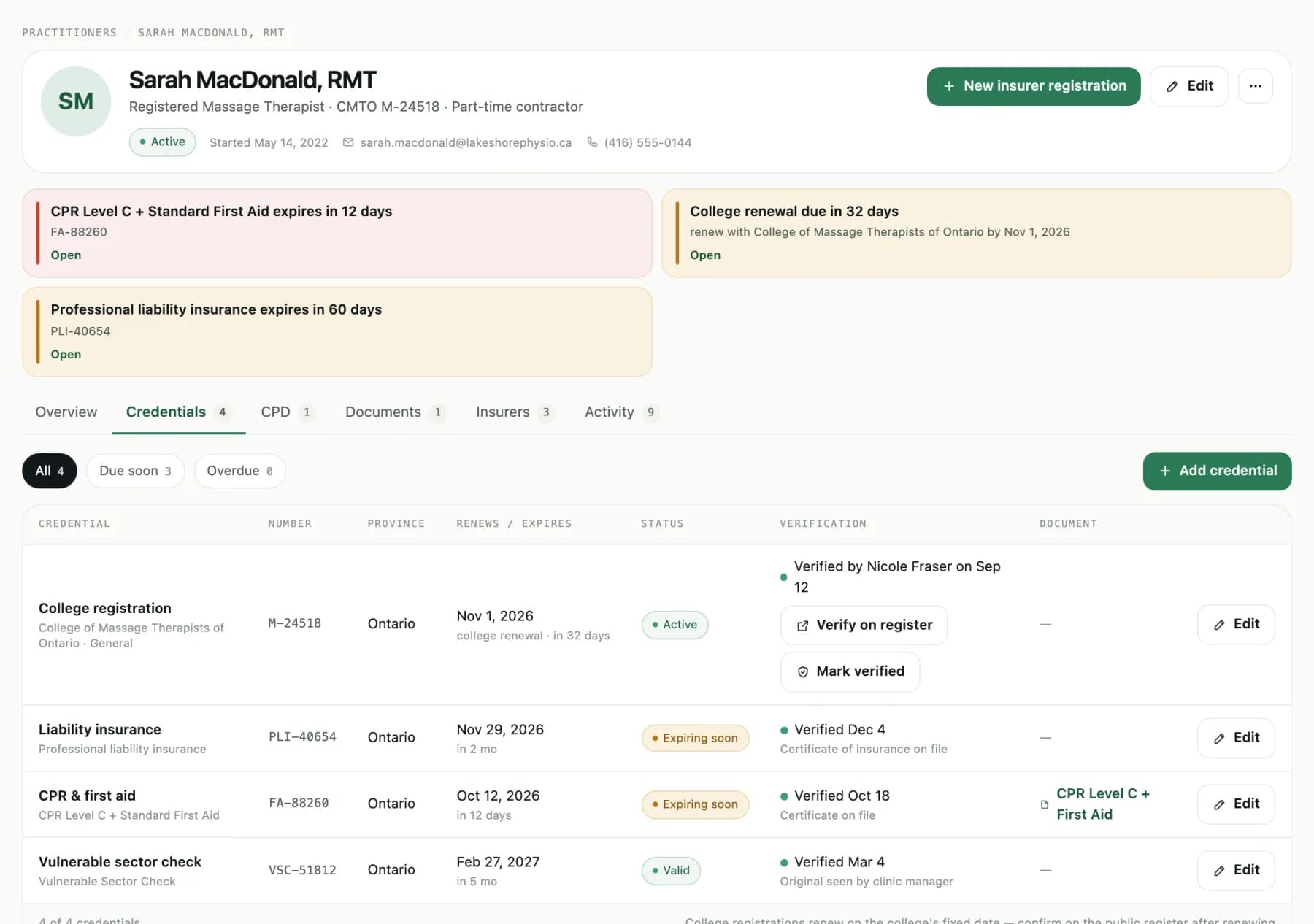View the Activity tab

(x=621, y=412)
